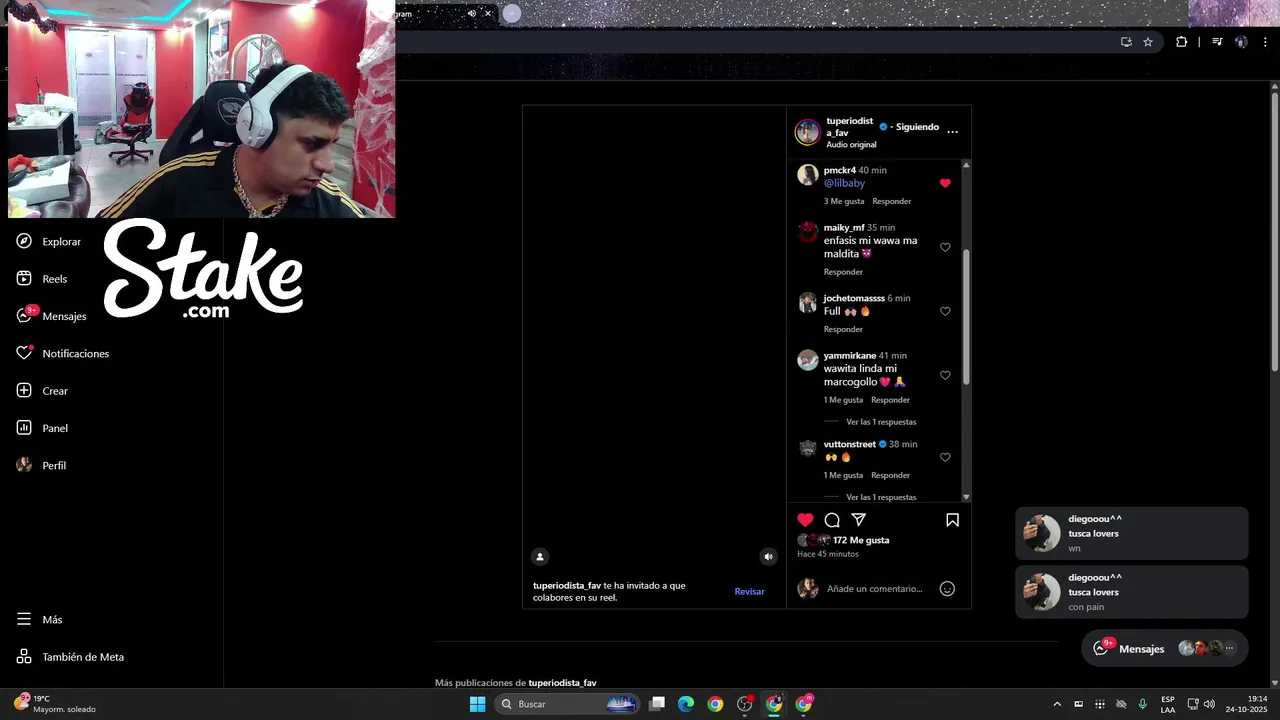
Task: Reply to jochetomassss's comment
Action: pos(843,329)
